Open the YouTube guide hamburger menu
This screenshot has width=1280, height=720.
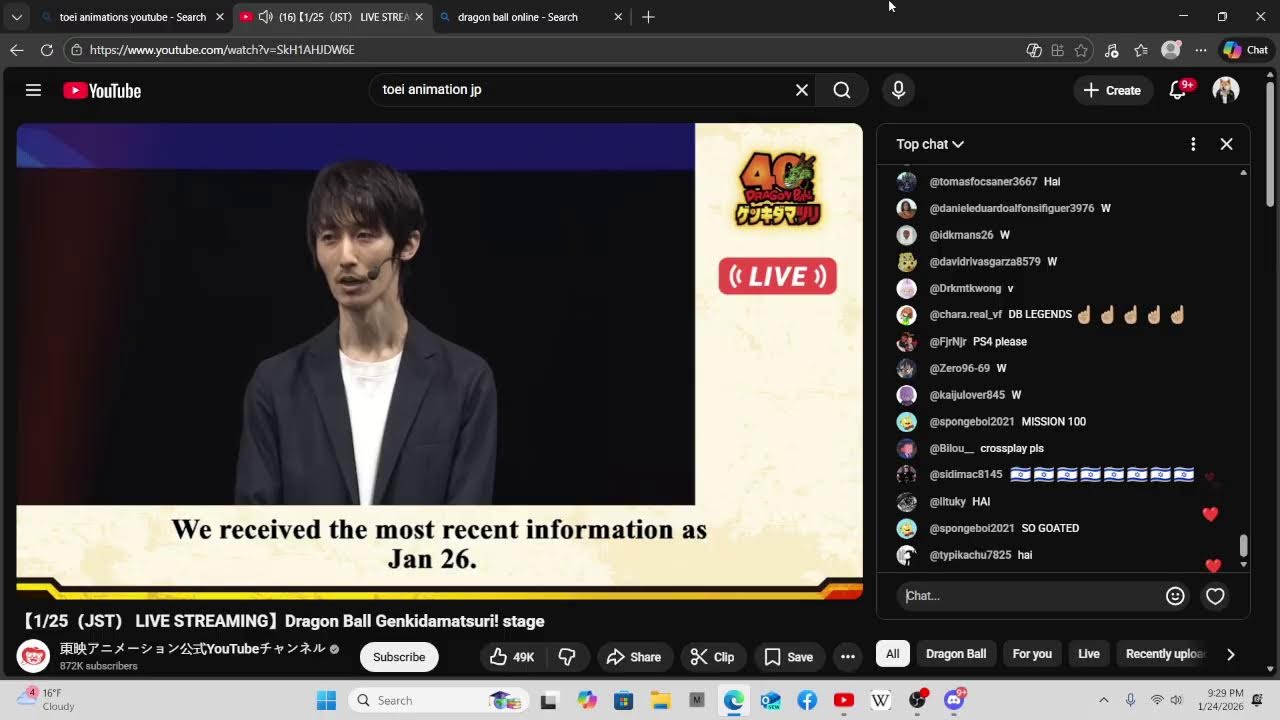(33, 90)
